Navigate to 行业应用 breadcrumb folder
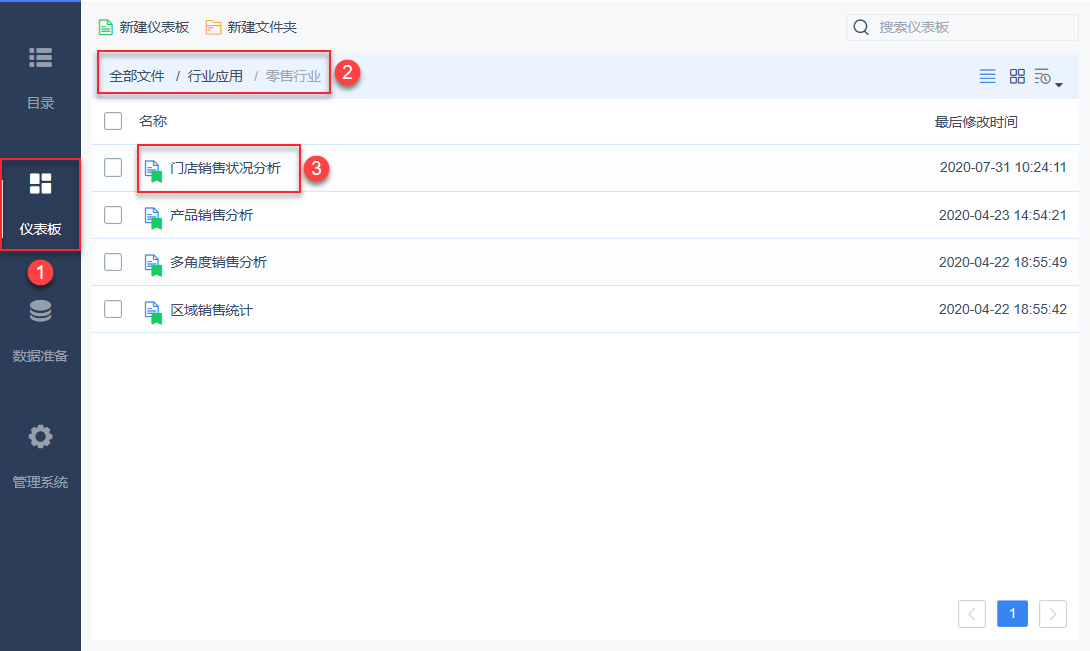The width and height of the screenshot is (1090, 651). tap(215, 76)
